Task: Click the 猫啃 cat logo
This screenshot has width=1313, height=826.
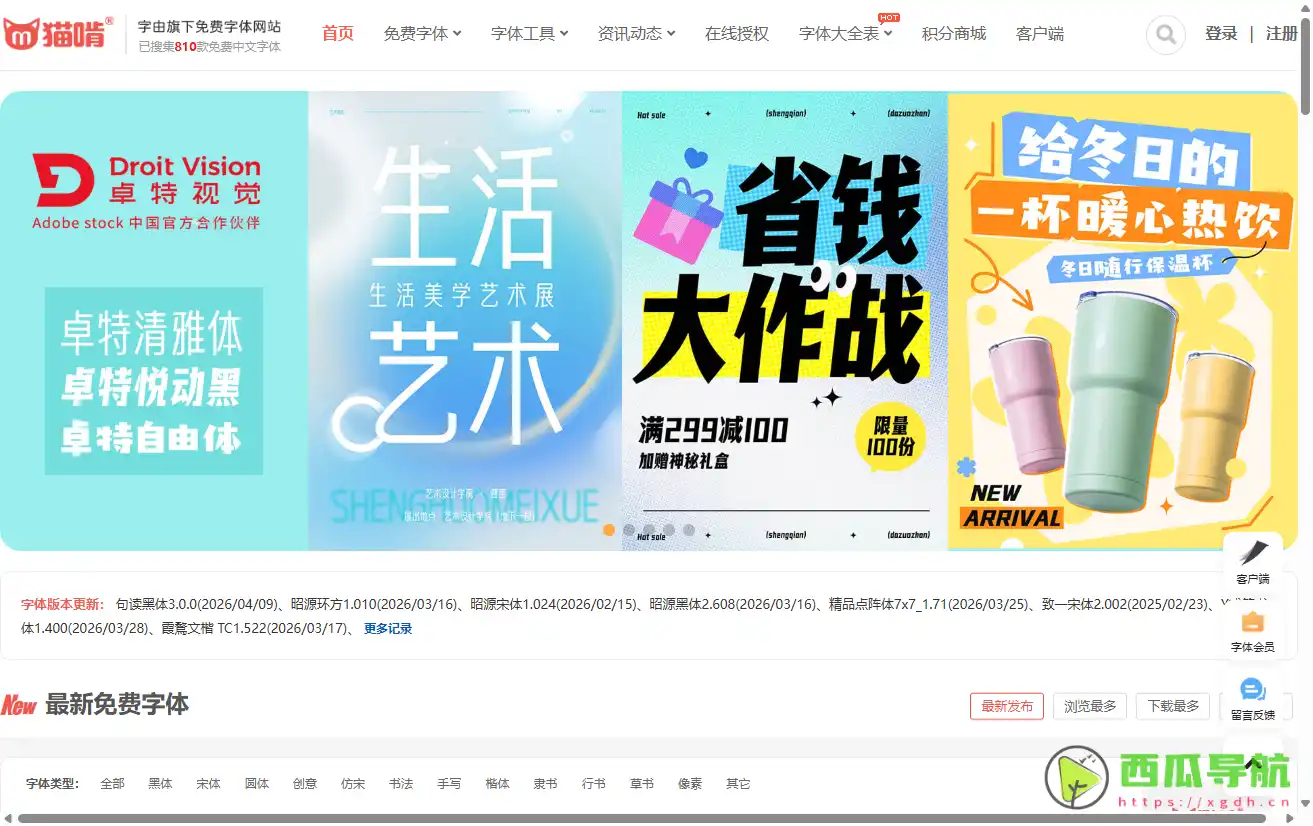Action: 20,33
